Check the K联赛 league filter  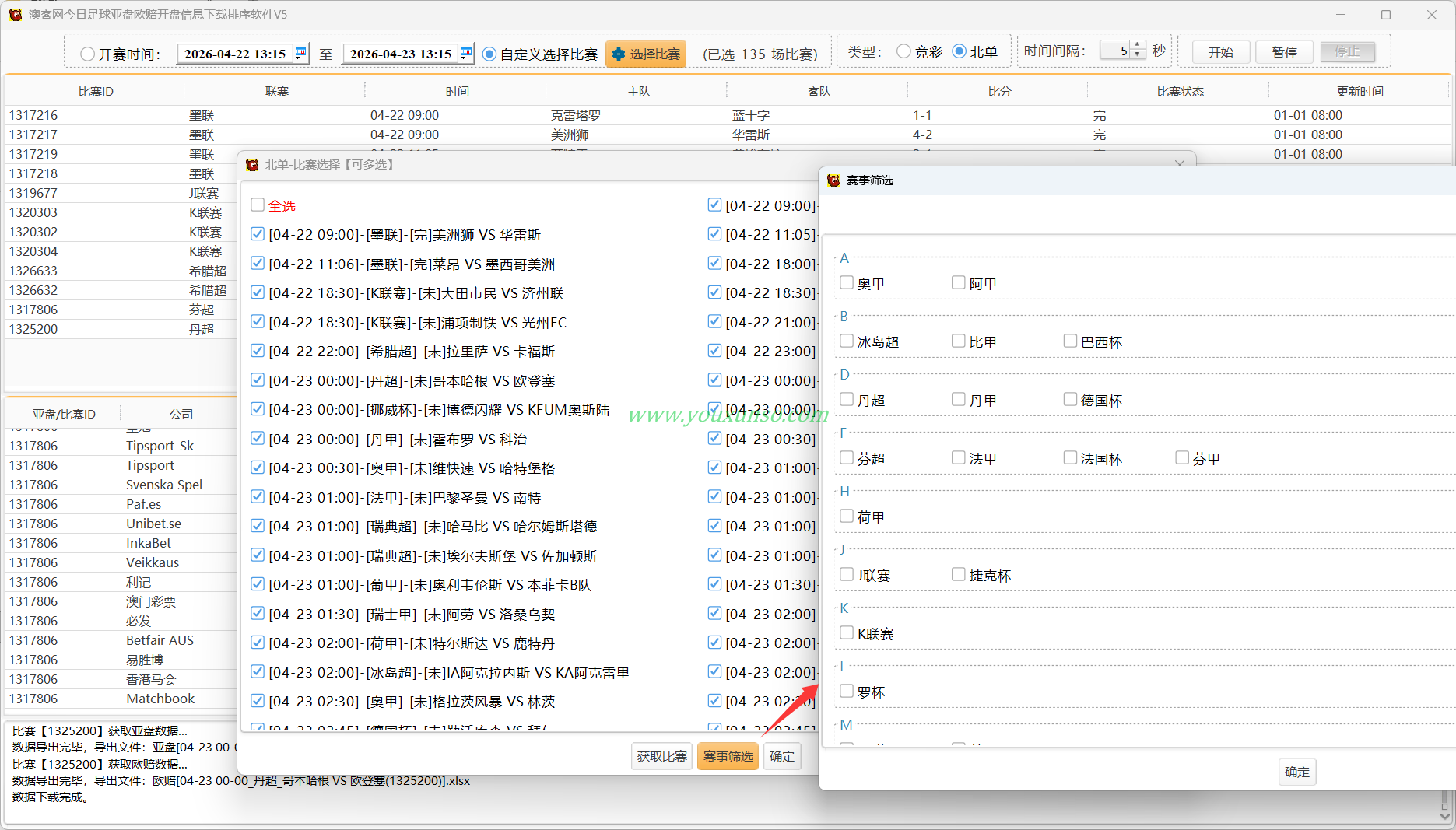coord(847,633)
